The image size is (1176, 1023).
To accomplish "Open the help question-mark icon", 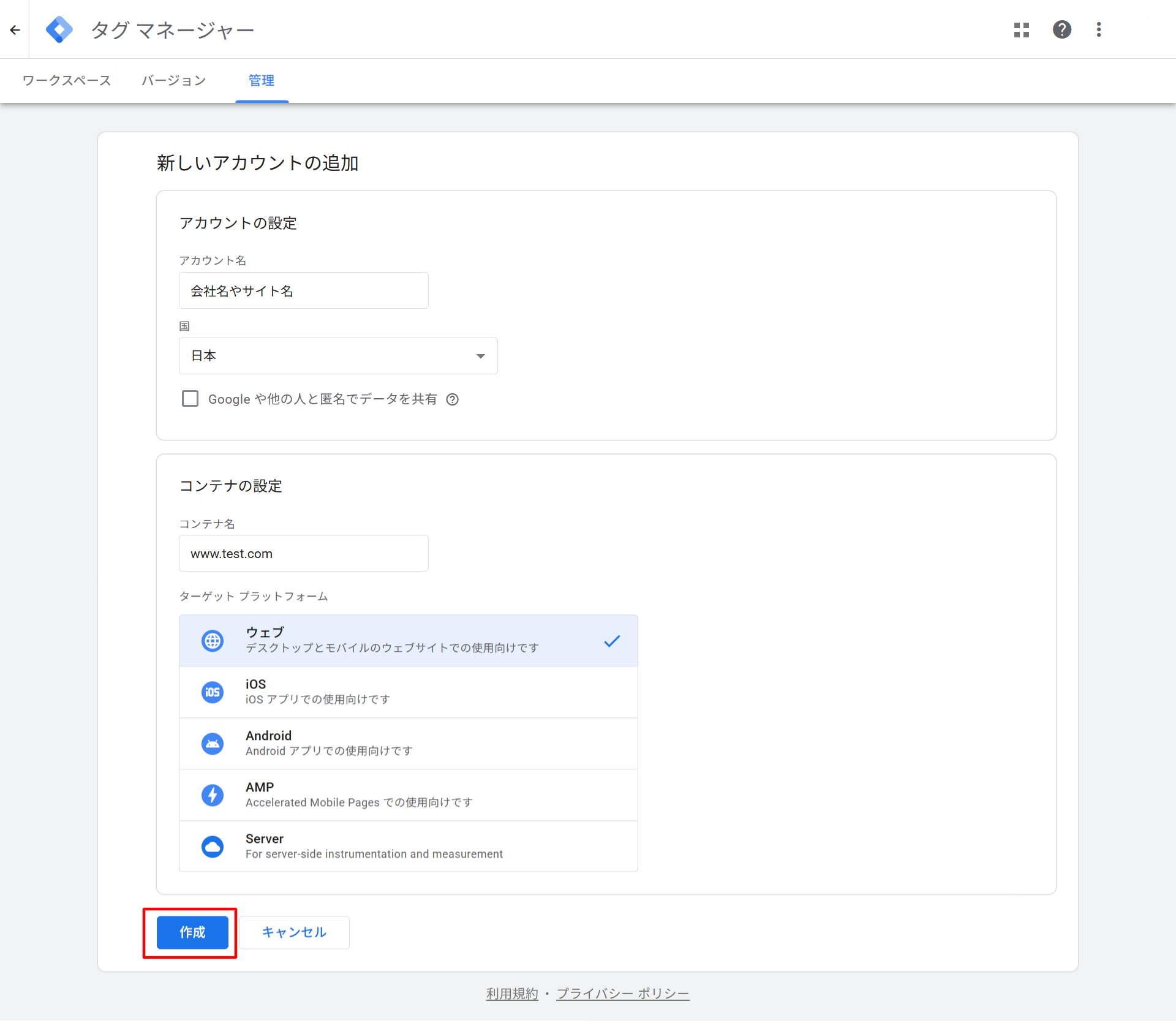I will (x=1061, y=29).
